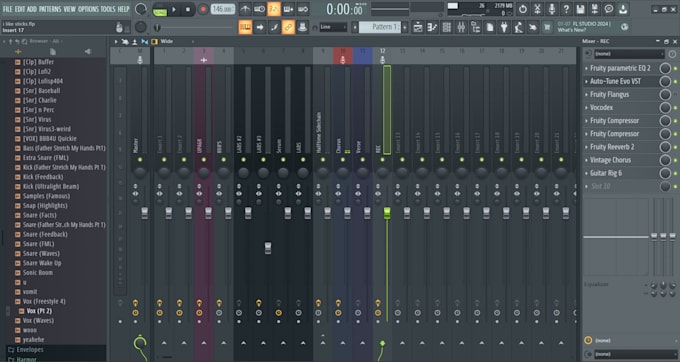Open the TOOLS menu

[x=108, y=9]
